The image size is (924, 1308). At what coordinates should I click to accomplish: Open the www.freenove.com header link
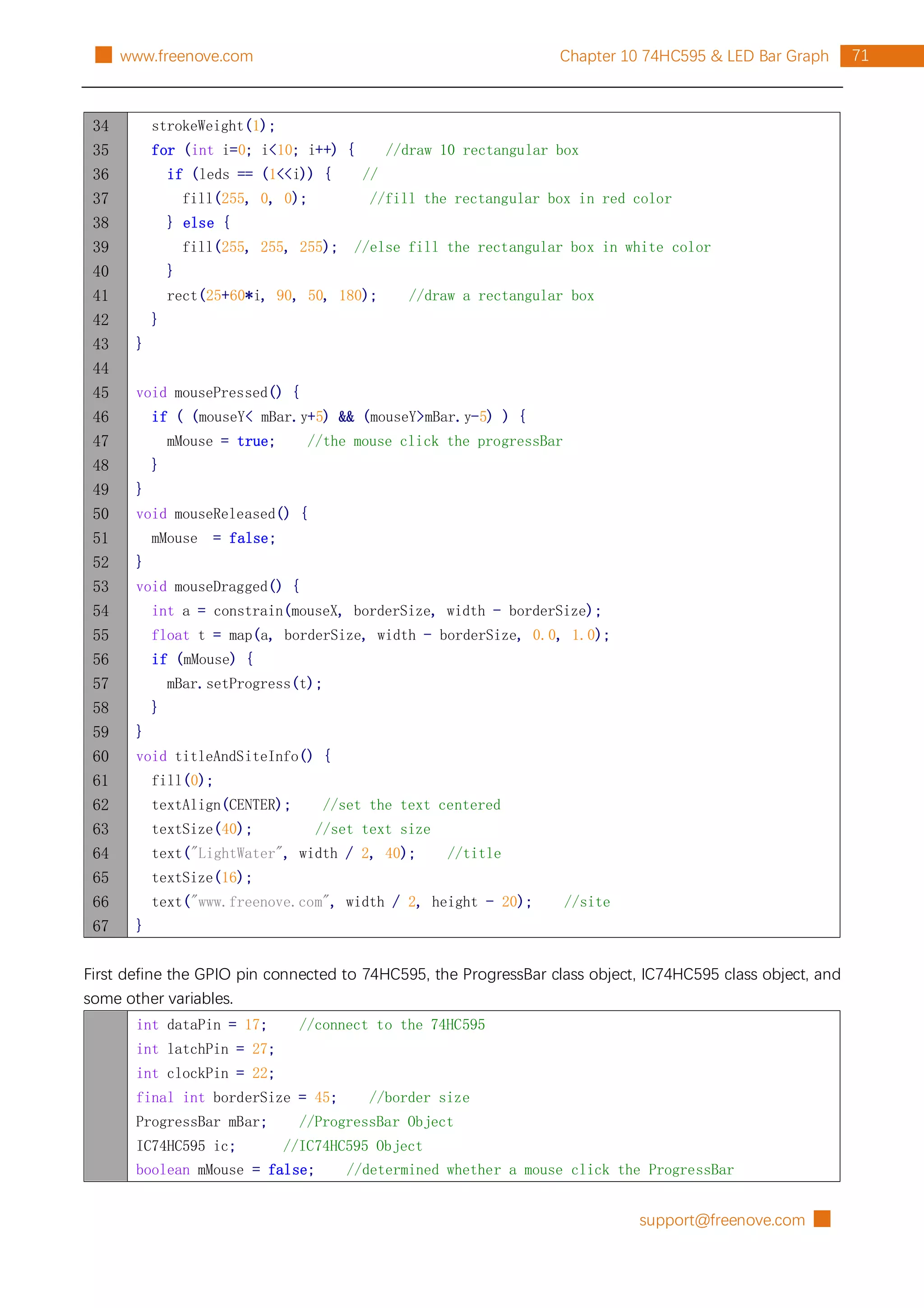coord(186,56)
